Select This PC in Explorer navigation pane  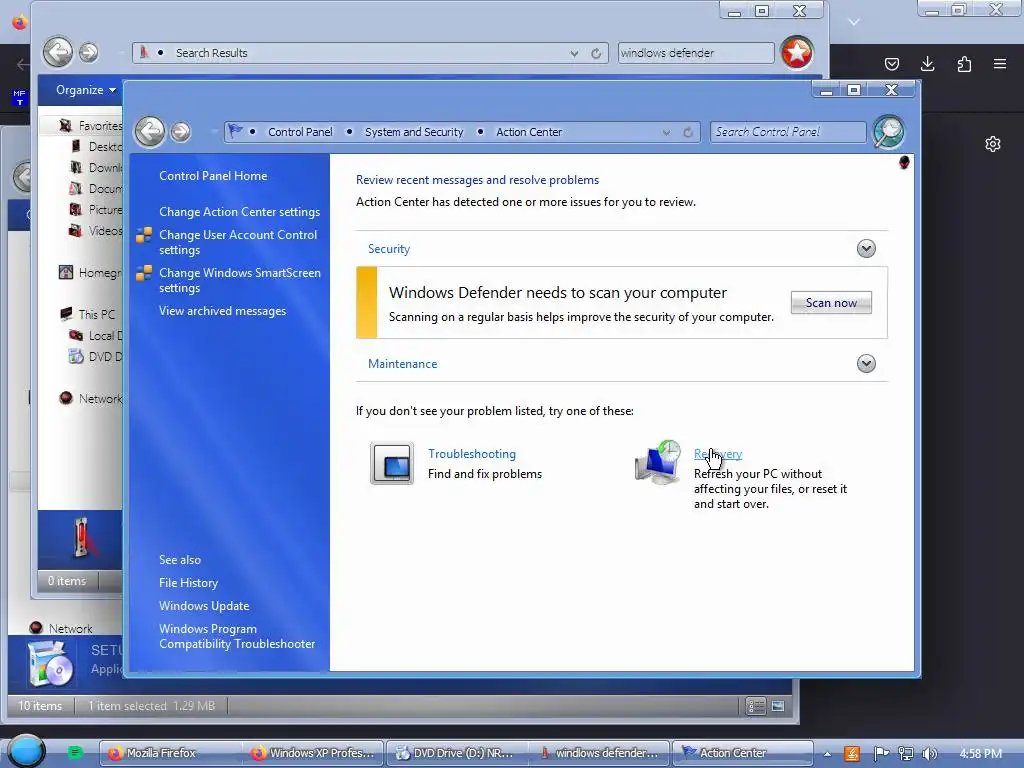pyautogui.click(x=96, y=314)
